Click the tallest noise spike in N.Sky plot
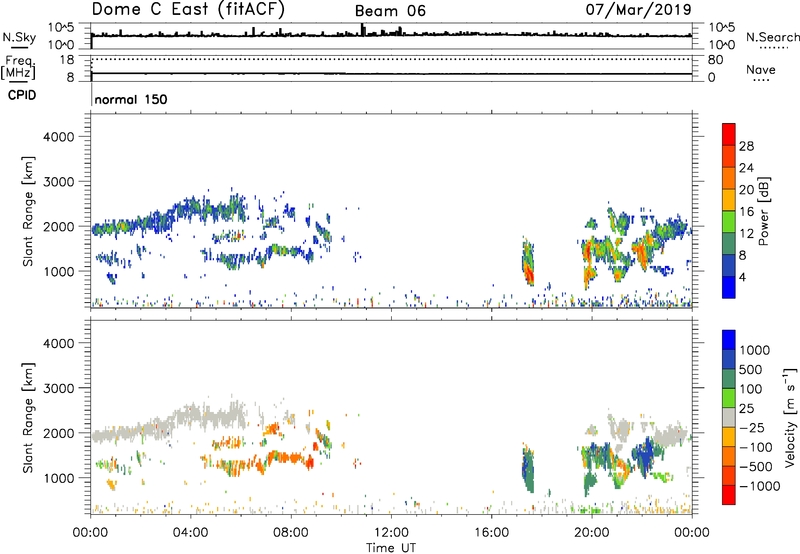 point(362,30)
